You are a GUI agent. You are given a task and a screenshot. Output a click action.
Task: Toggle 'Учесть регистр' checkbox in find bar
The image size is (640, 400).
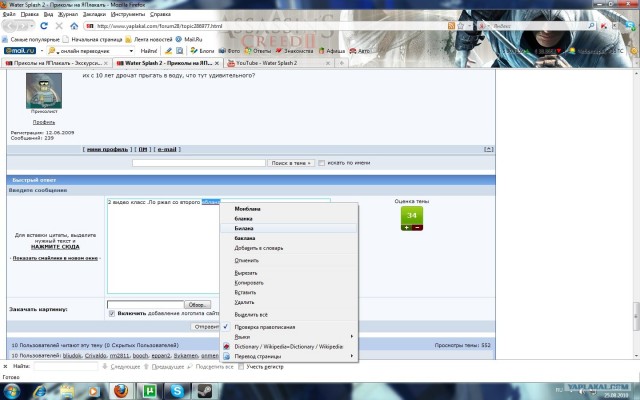(241, 367)
